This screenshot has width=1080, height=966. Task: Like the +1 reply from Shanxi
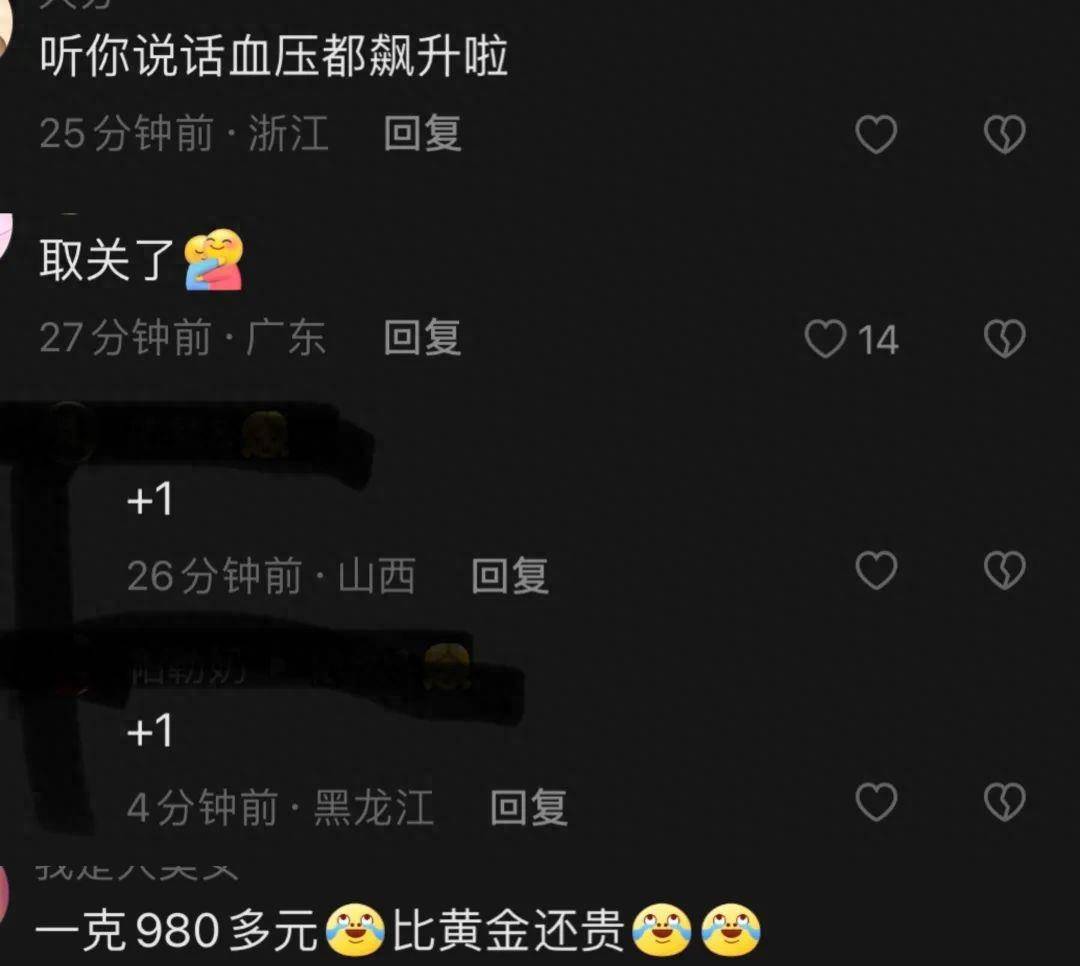875,571
